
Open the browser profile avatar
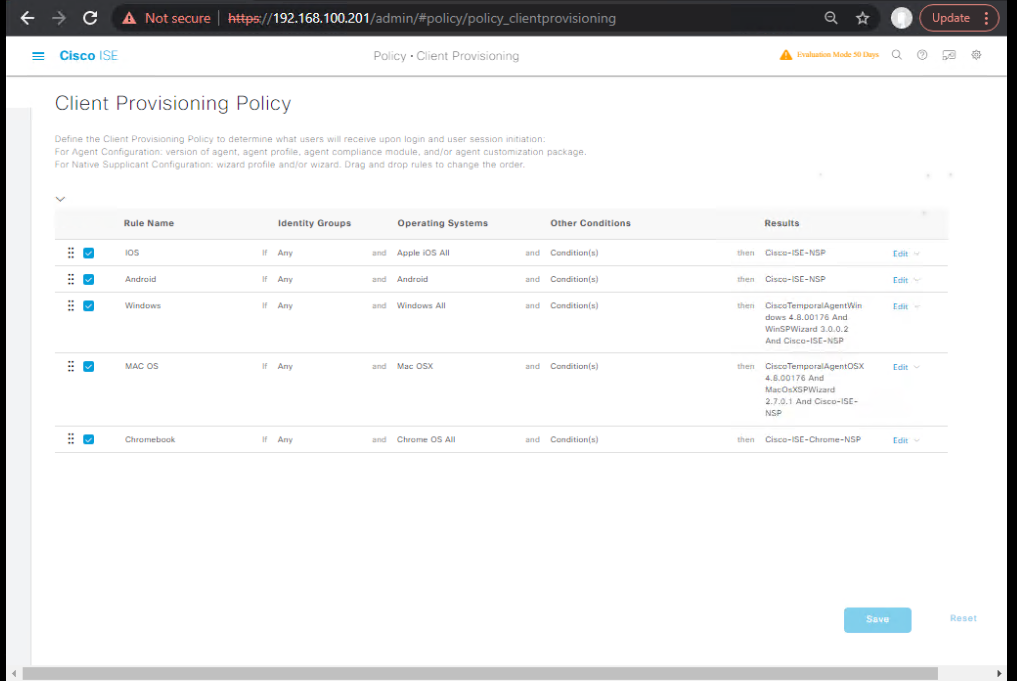pyautogui.click(x=902, y=18)
